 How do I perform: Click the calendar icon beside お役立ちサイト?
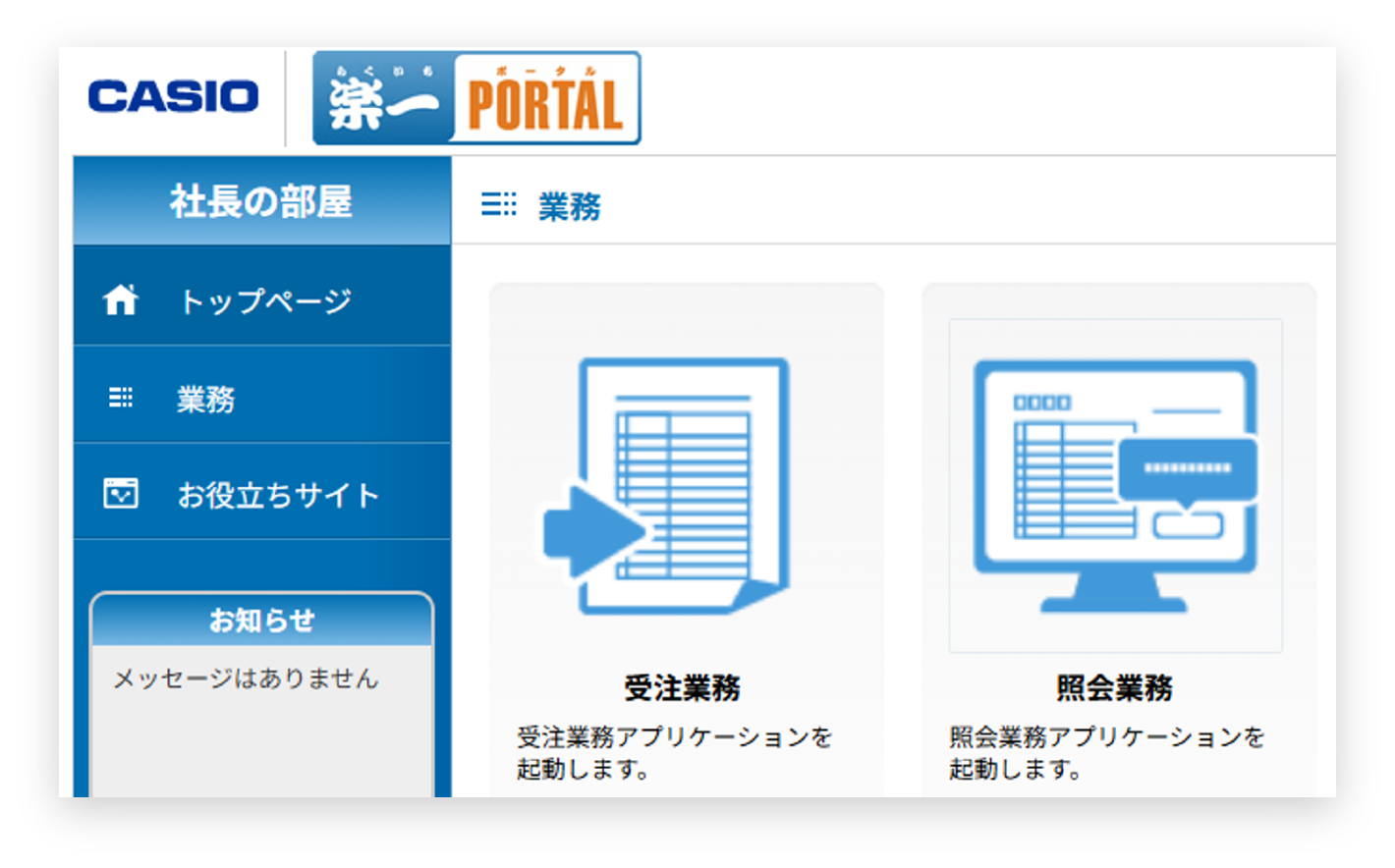121,493
